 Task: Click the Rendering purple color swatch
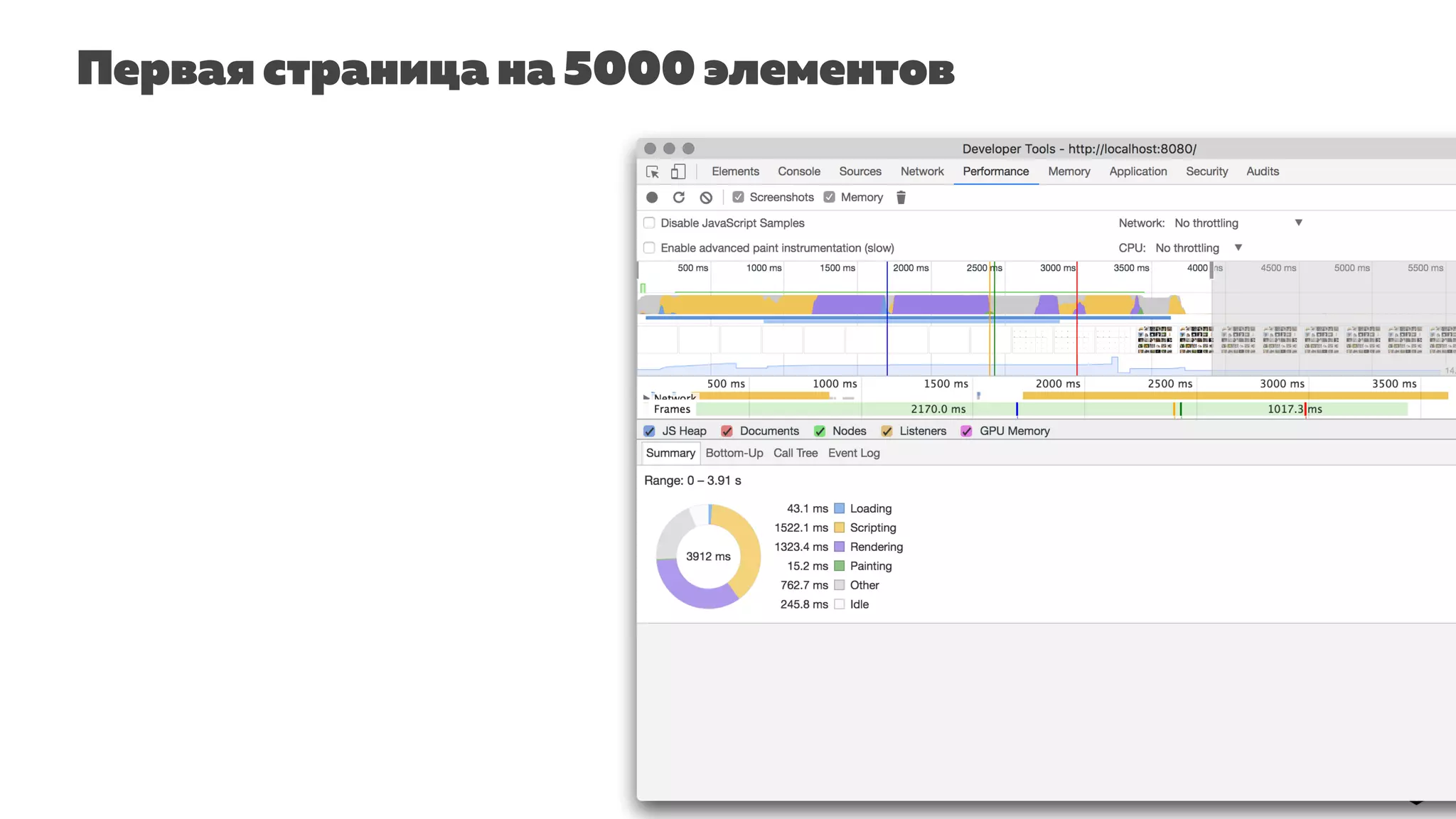840,547
